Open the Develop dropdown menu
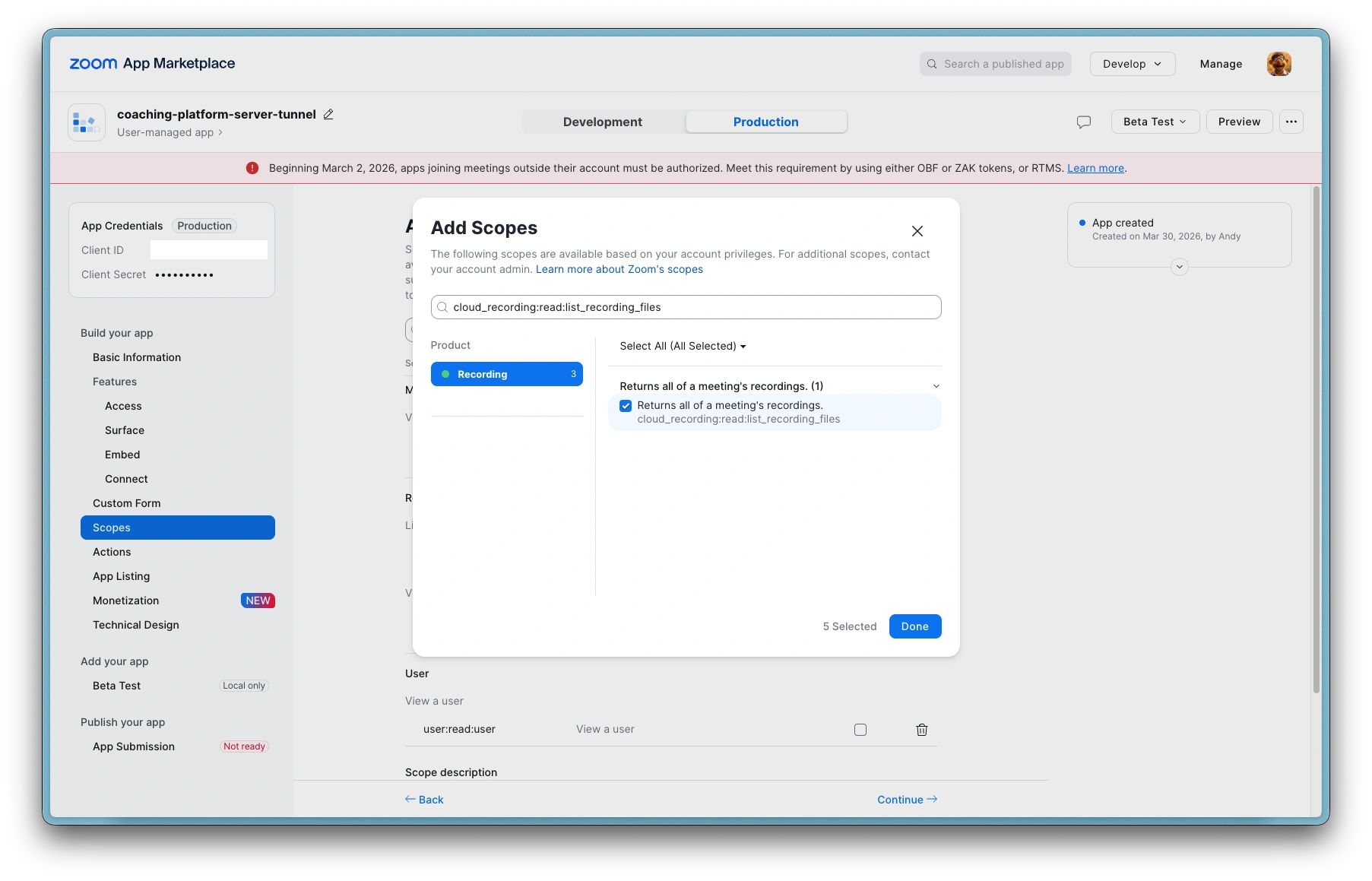Viewport: 1372px width, 881px height. (1132, 64)
